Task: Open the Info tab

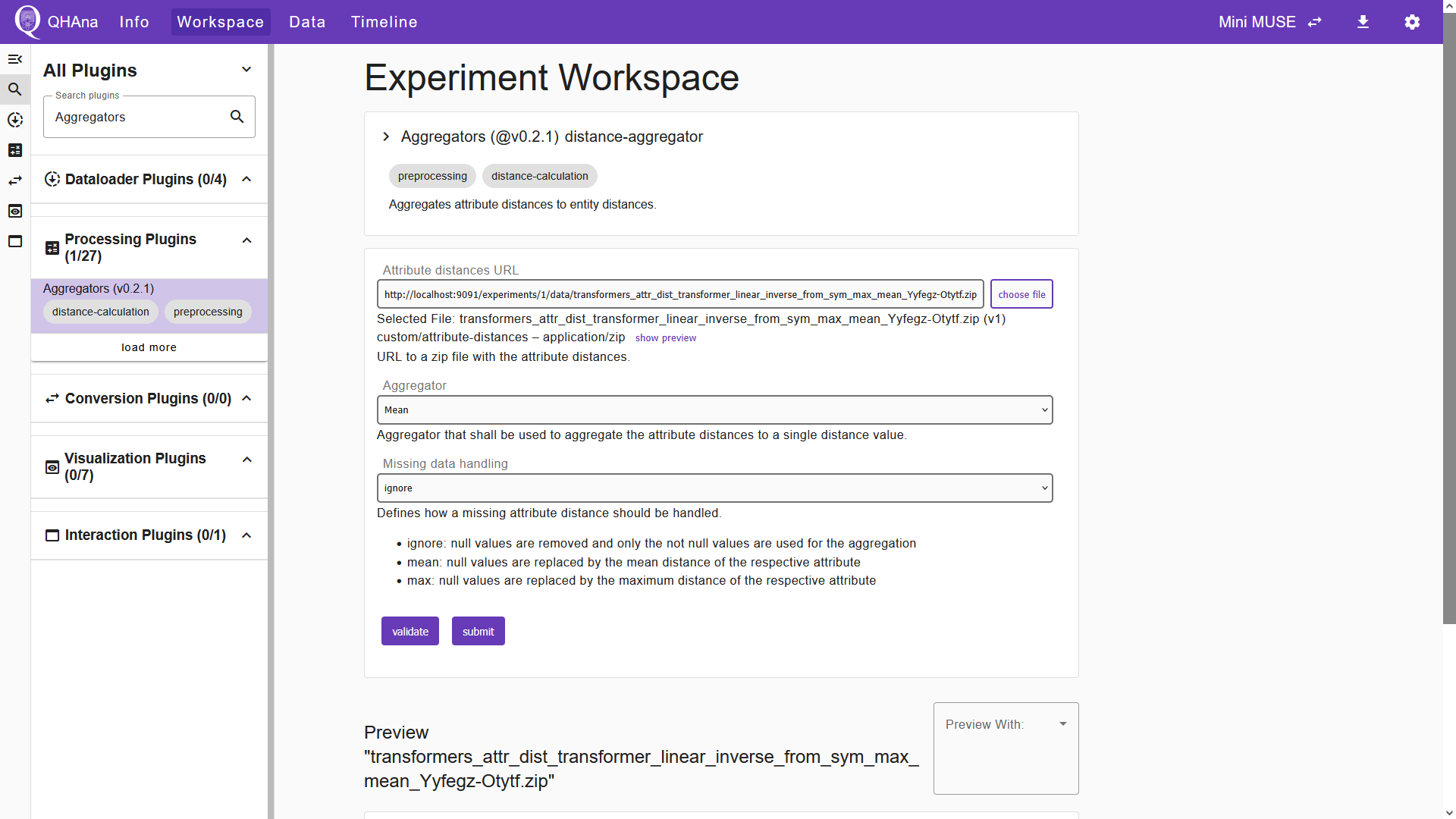Action: click(x=134, y=22)
